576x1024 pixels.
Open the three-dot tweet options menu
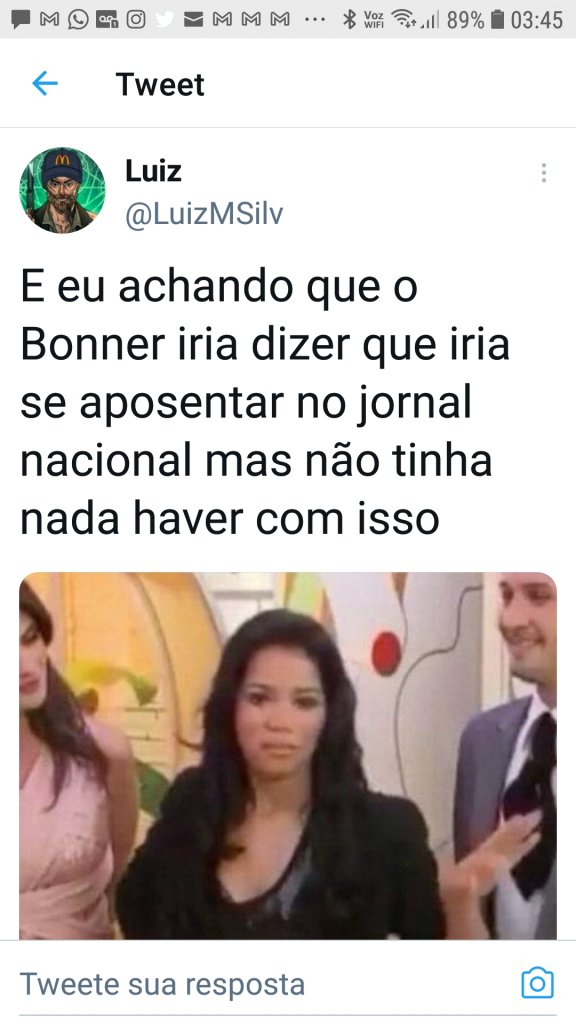(543, 172)
